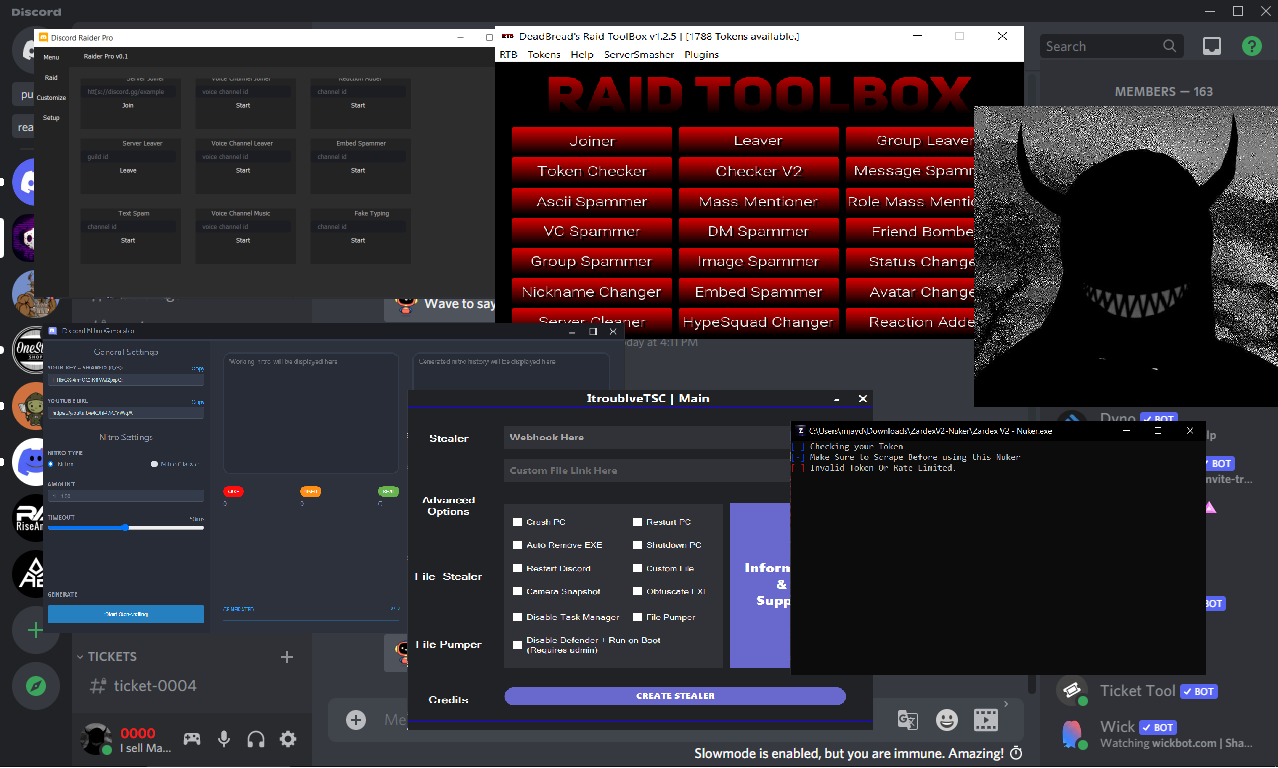Click the Ticket Tool member name

(1138, 691)
